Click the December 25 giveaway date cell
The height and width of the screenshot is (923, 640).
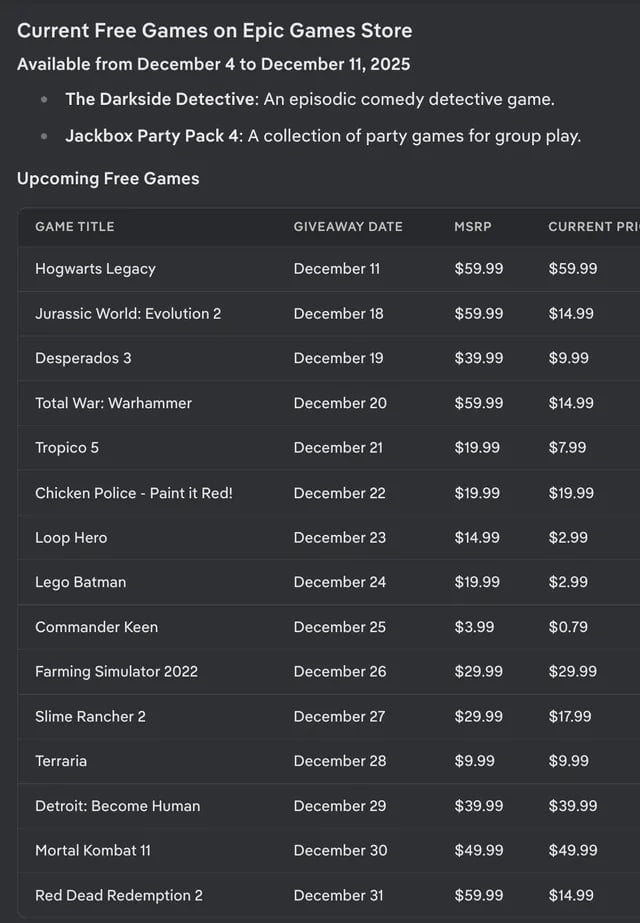click(x=340, y=627)
